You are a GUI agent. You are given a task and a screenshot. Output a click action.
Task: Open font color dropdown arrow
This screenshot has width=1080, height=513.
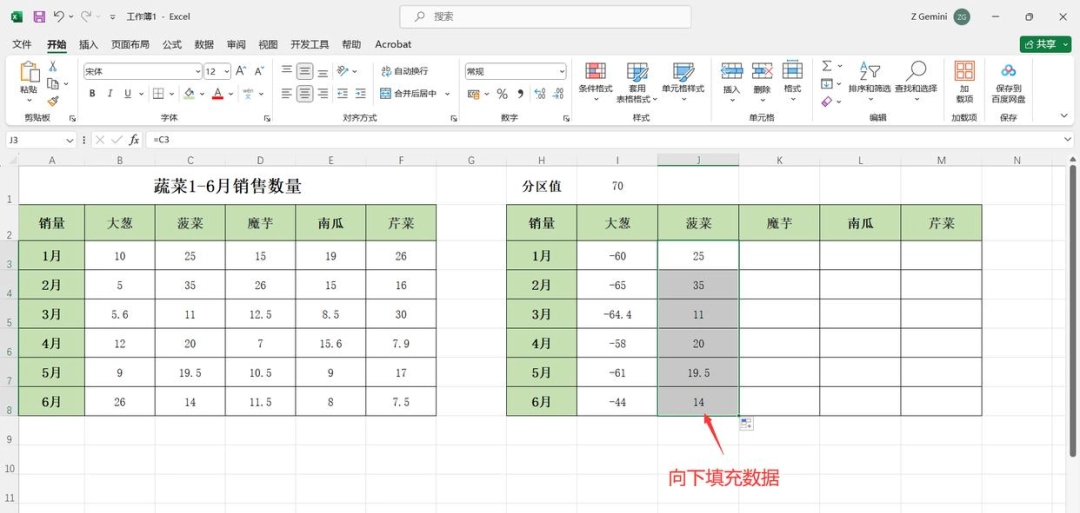click(x=231, y=94)
